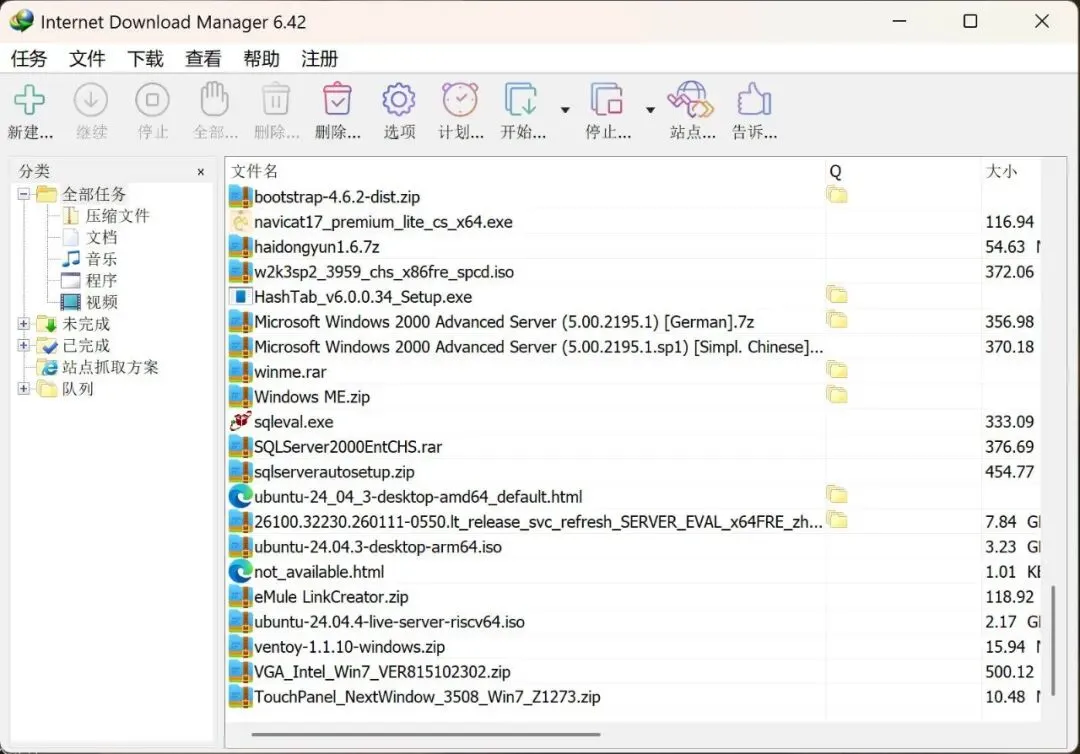Select not_available.html row
1080x754 pixels.
tap(634, 572)
